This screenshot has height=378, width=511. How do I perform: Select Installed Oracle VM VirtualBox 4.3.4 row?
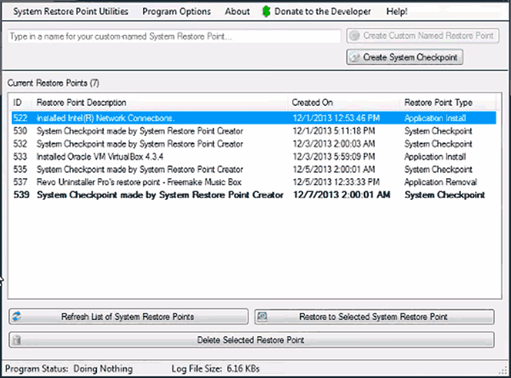point(254,156)
